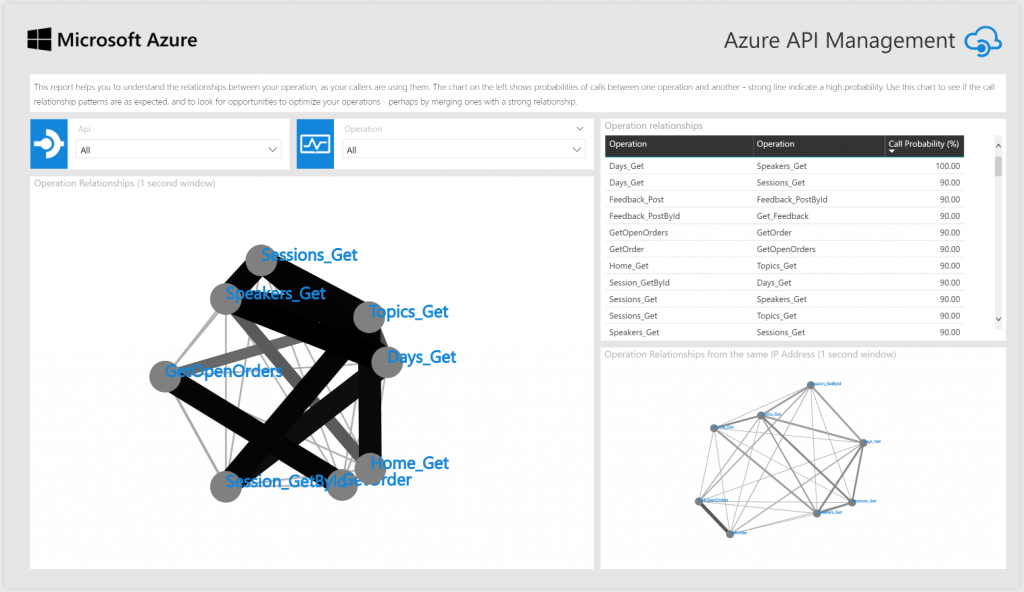Click Speakers_Get in the first column
The height and width of the screenshot is (592, 1024).
point(633,333)
